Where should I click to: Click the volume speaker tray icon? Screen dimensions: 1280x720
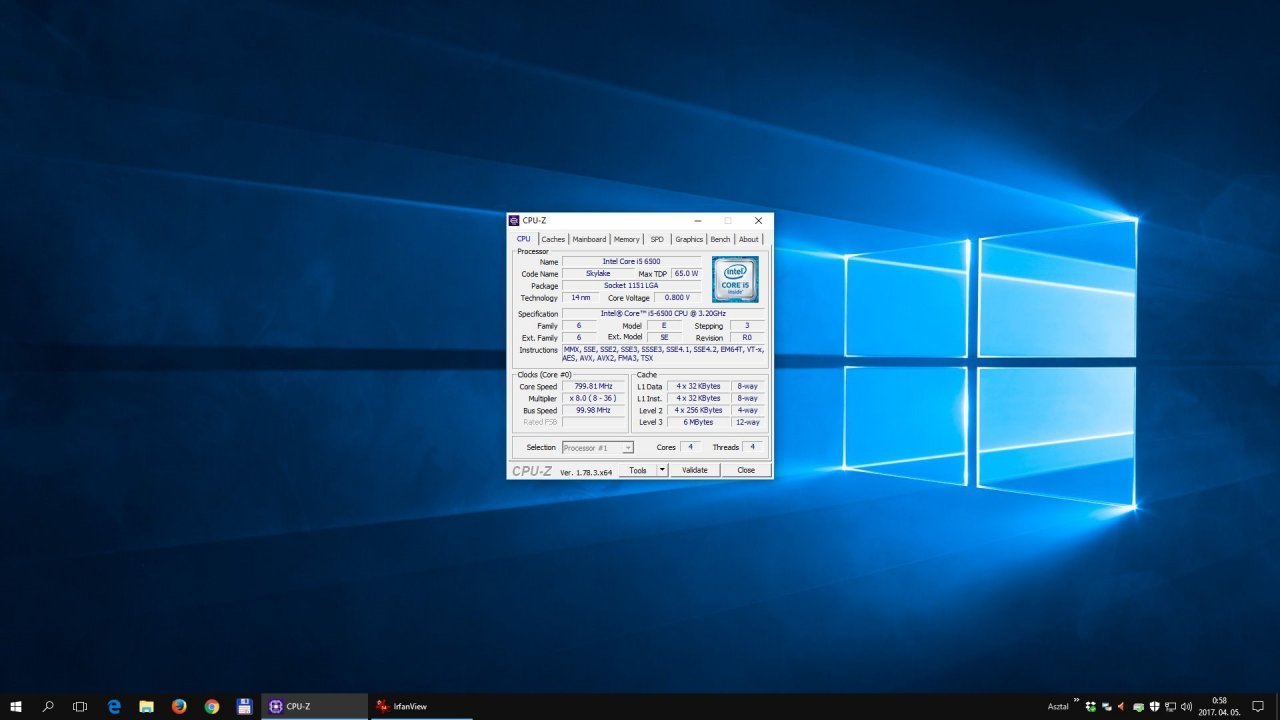click(1186, 706)
